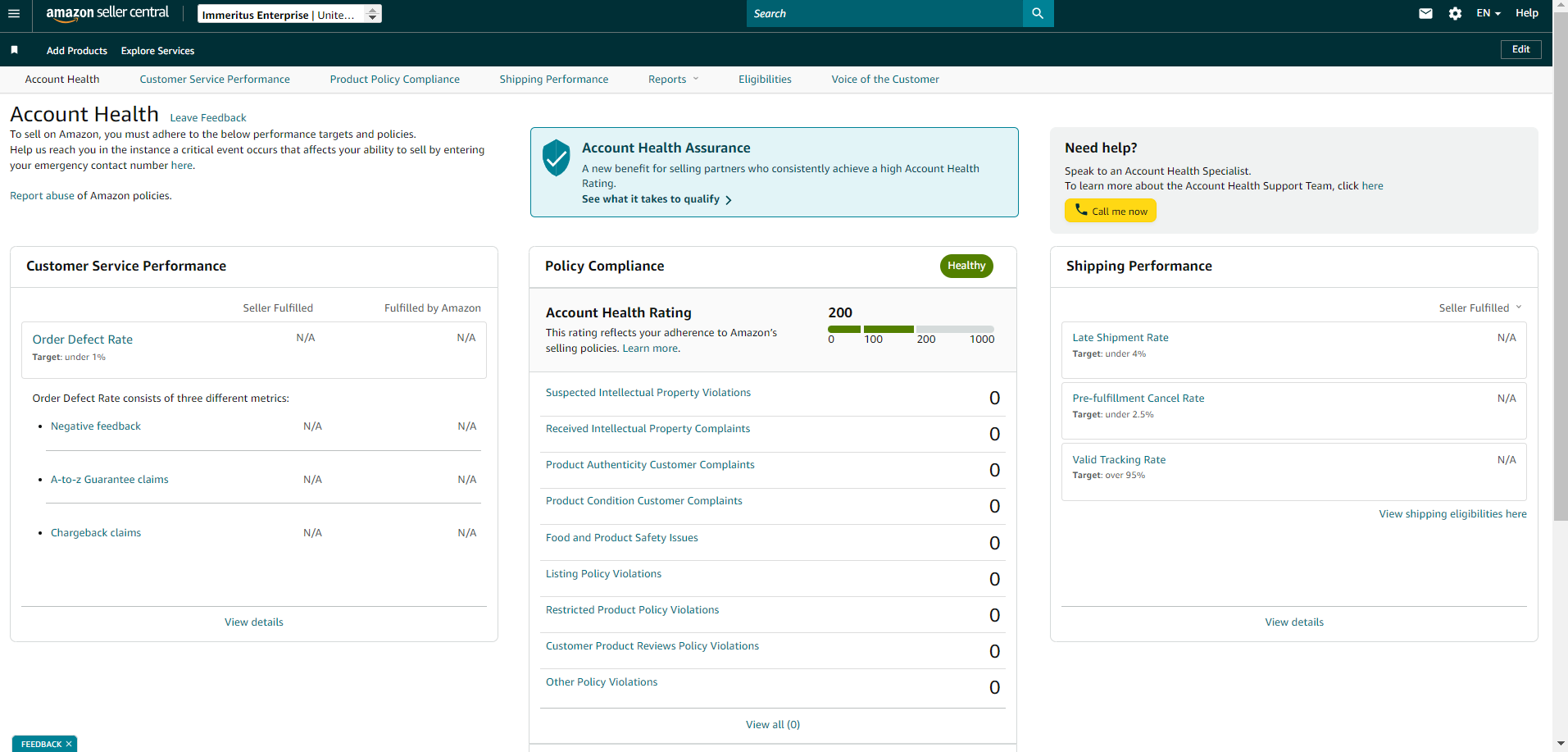Click the Leave Feedback link
This screenshot has height=752, width=1568.
tap(208, 118)
